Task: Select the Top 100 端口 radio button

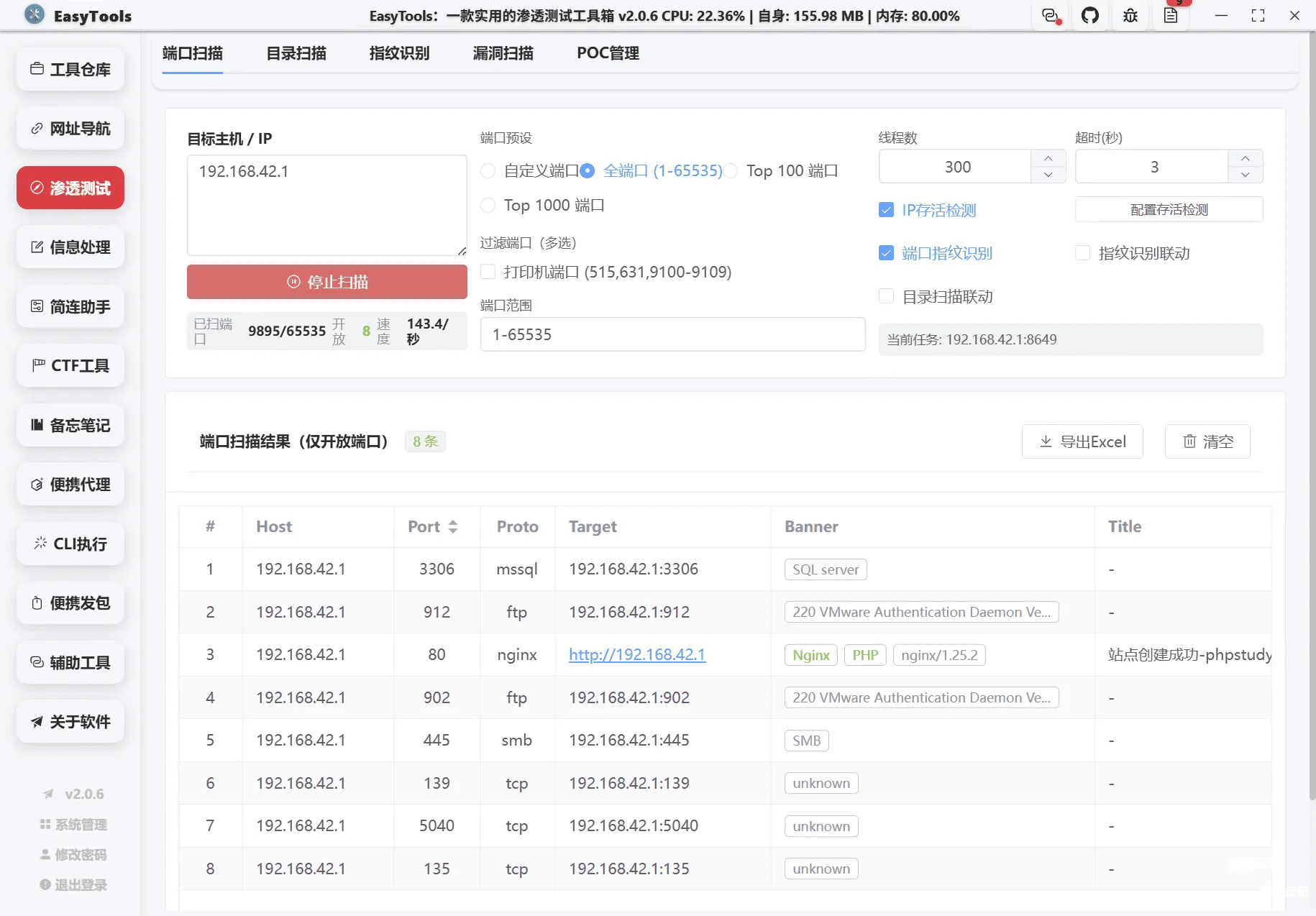Action: click(x=731, y=170)
